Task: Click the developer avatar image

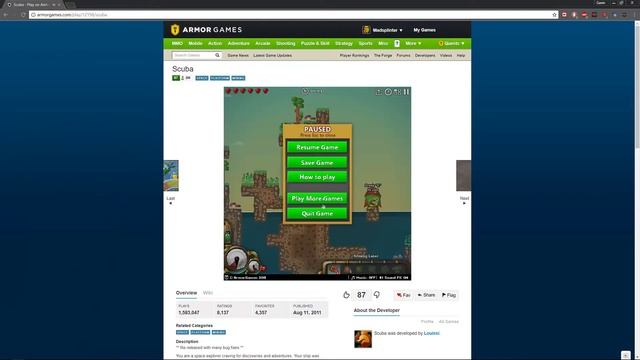Action: (363, 339)
